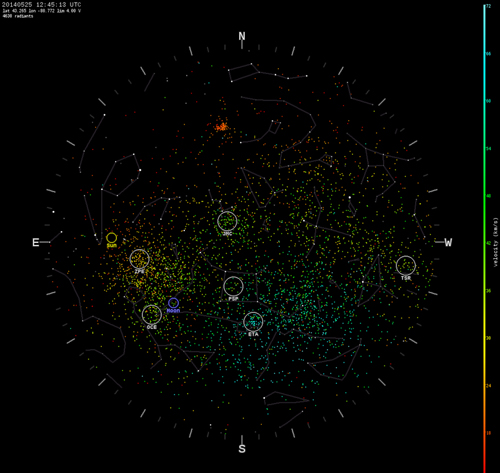500x473 pixels.
Task: Click the latitude and longitude text line
Action: click(x=42, y=11)
